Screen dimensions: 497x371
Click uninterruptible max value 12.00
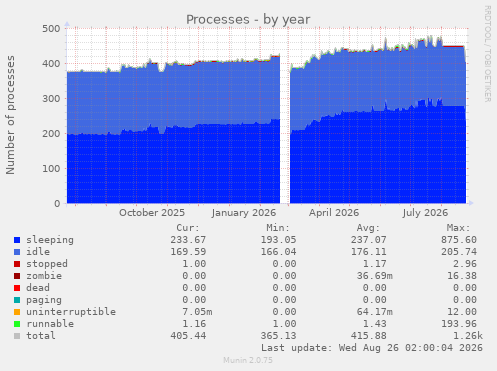[462, 312]
